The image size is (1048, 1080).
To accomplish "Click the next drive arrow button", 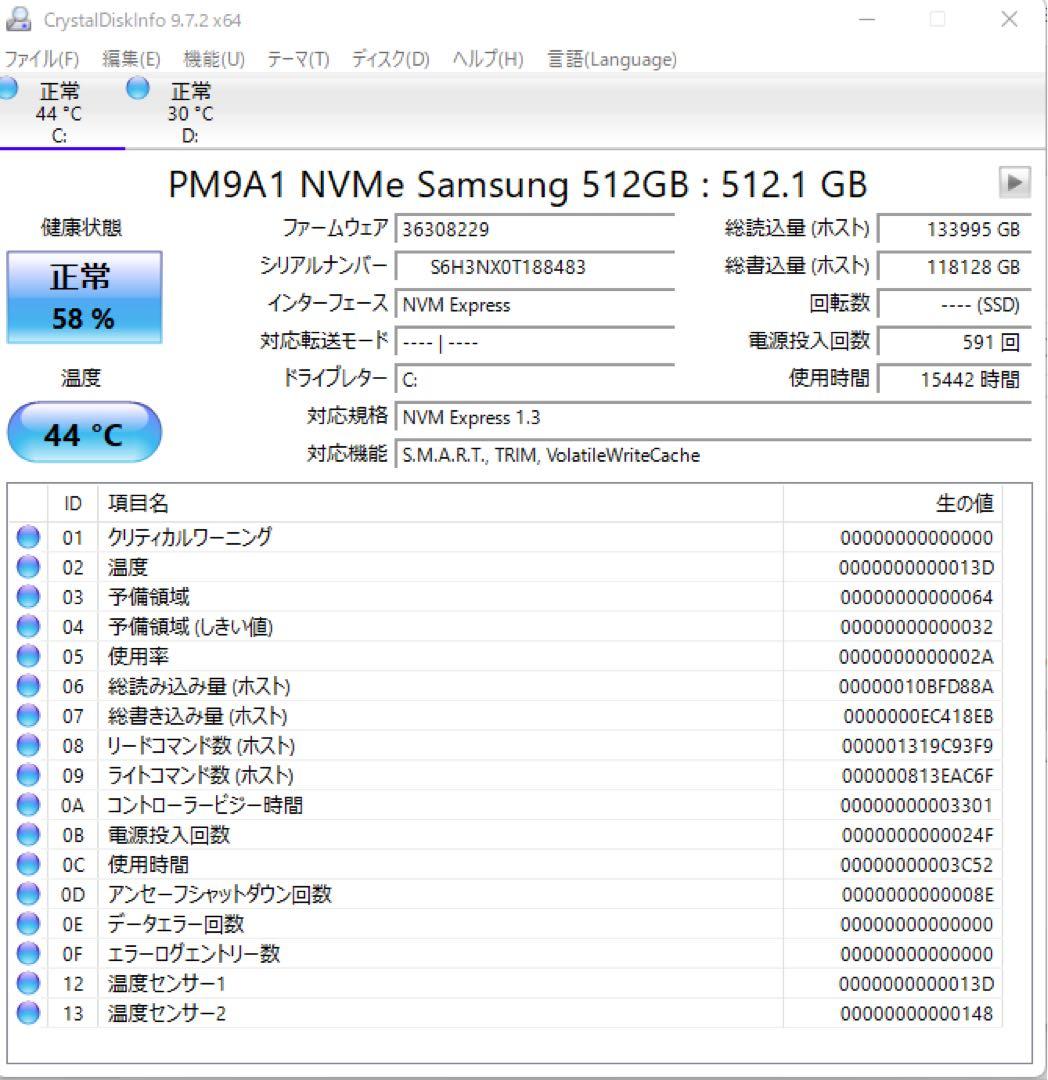I will tap(1014, 184).
